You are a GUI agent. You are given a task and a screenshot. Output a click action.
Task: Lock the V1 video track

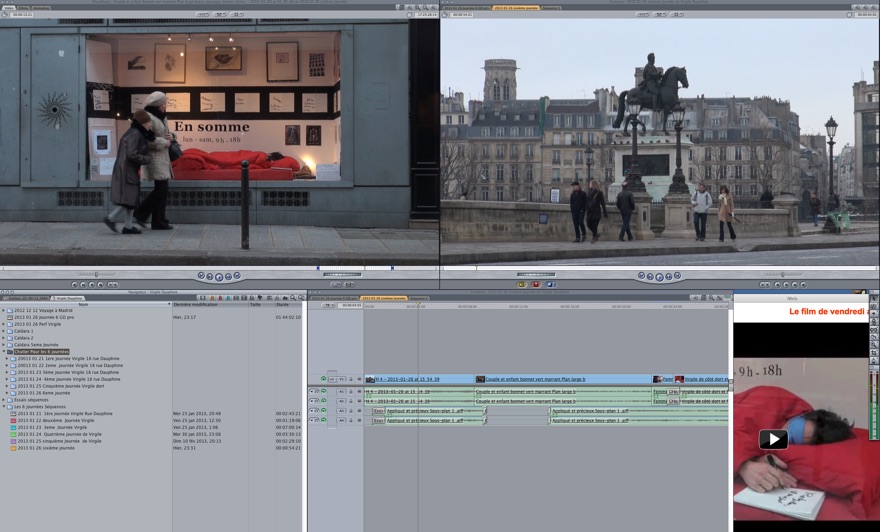click(351, 379)
